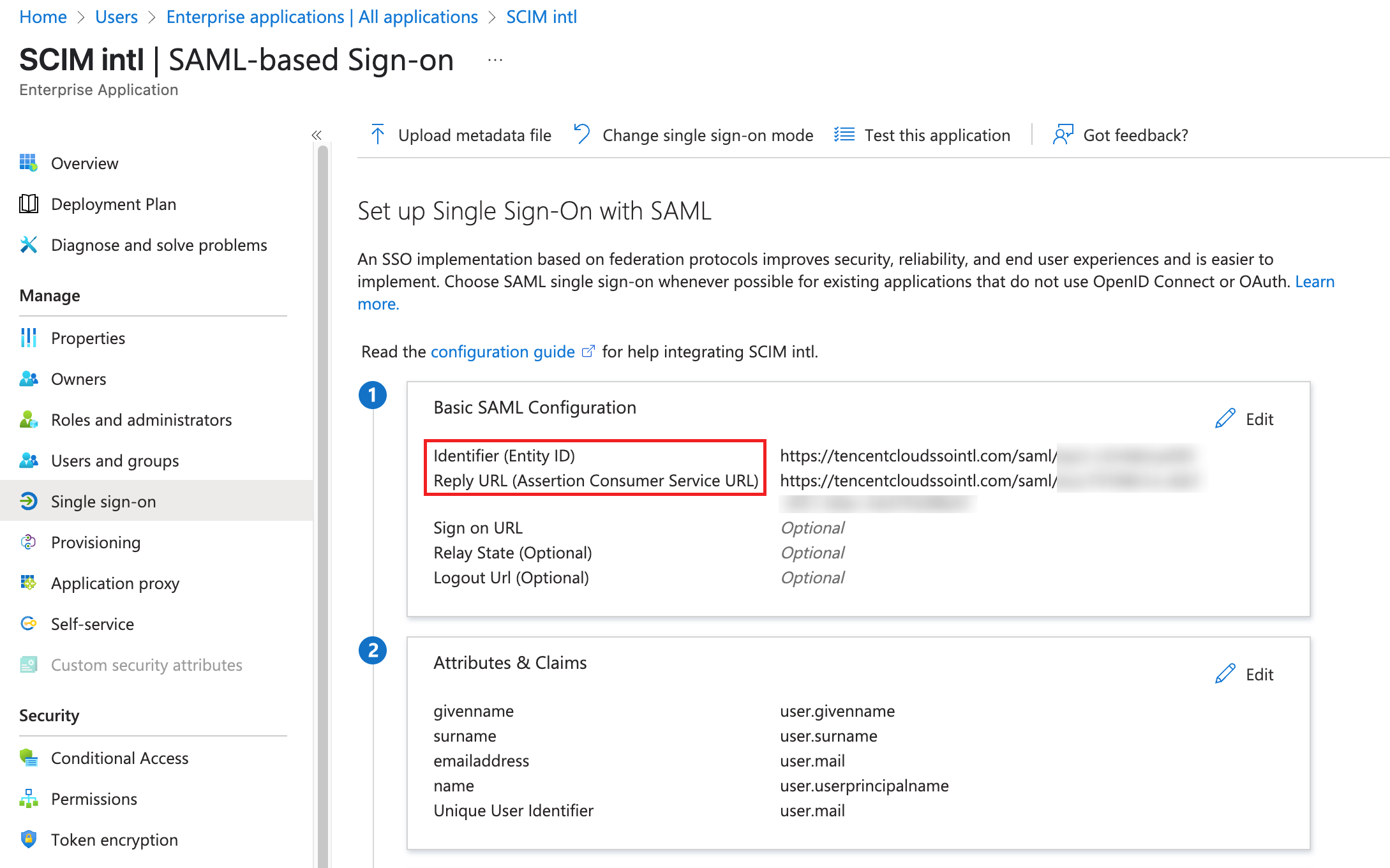1390x868 pixels.
Task: Click the Token encryption shield icon
Action: (29, 839)
